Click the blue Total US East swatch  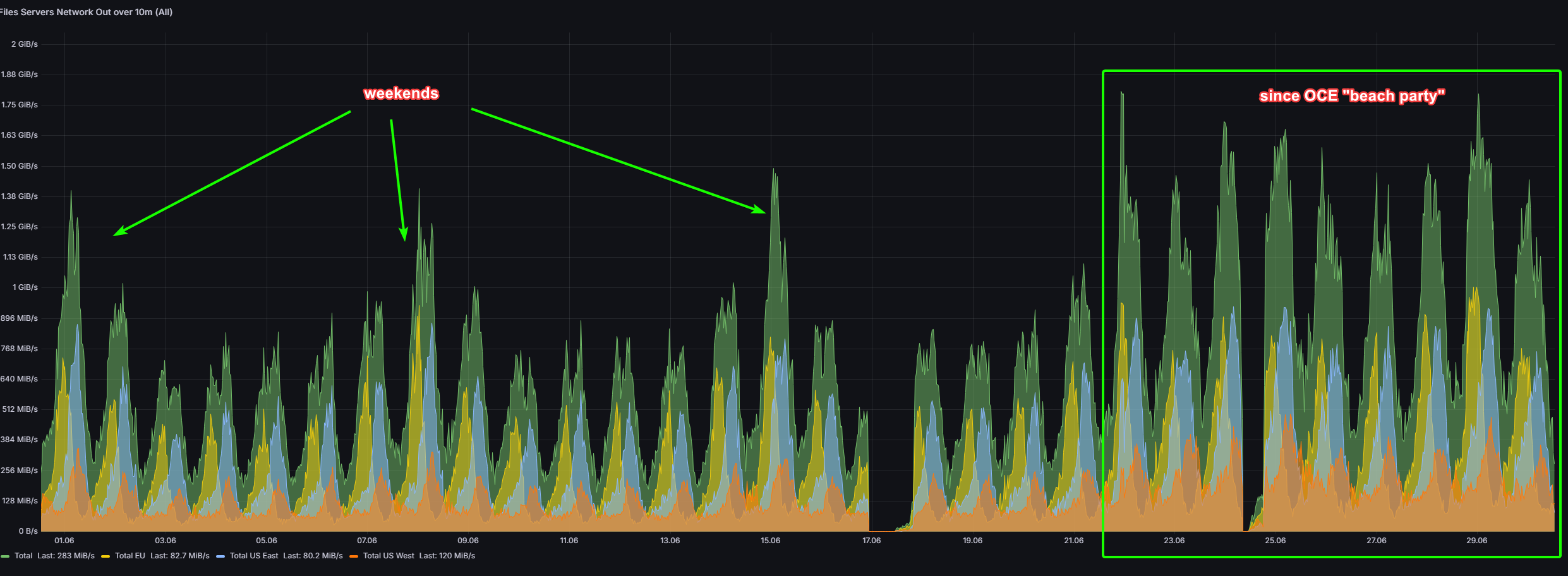point(220,556)
